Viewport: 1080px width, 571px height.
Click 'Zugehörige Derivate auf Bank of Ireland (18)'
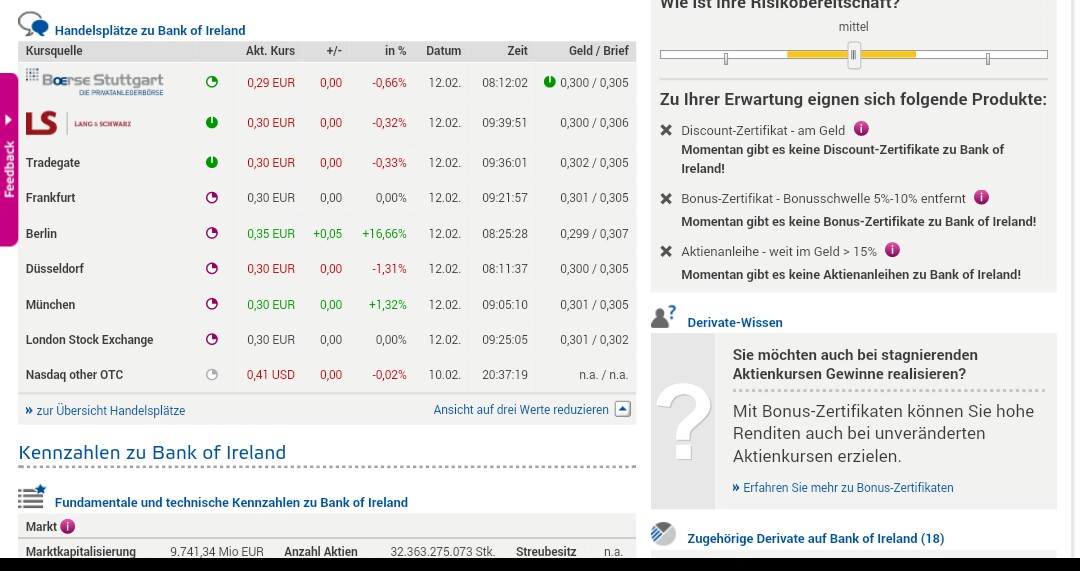pos(816,539)
